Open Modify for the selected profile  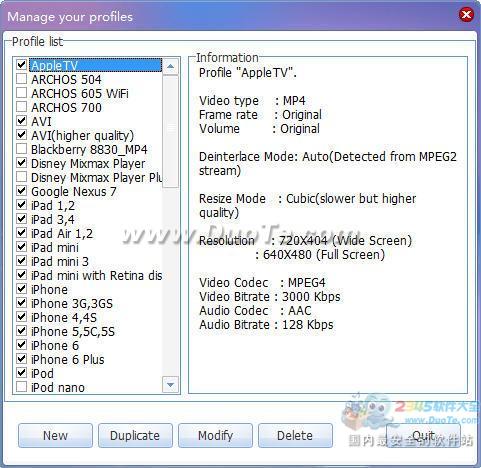click(x=215, y=435)
